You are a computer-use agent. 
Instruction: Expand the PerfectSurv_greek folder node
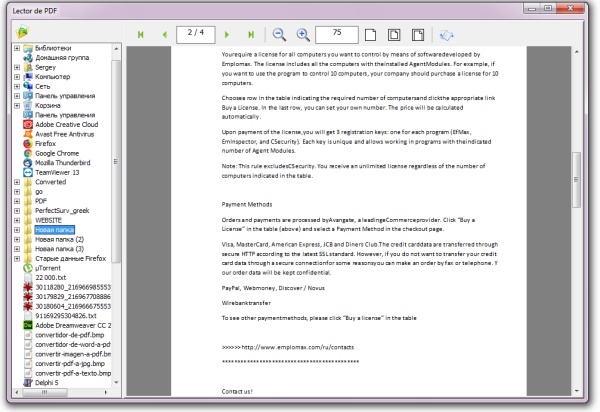(x=17, y=211)
